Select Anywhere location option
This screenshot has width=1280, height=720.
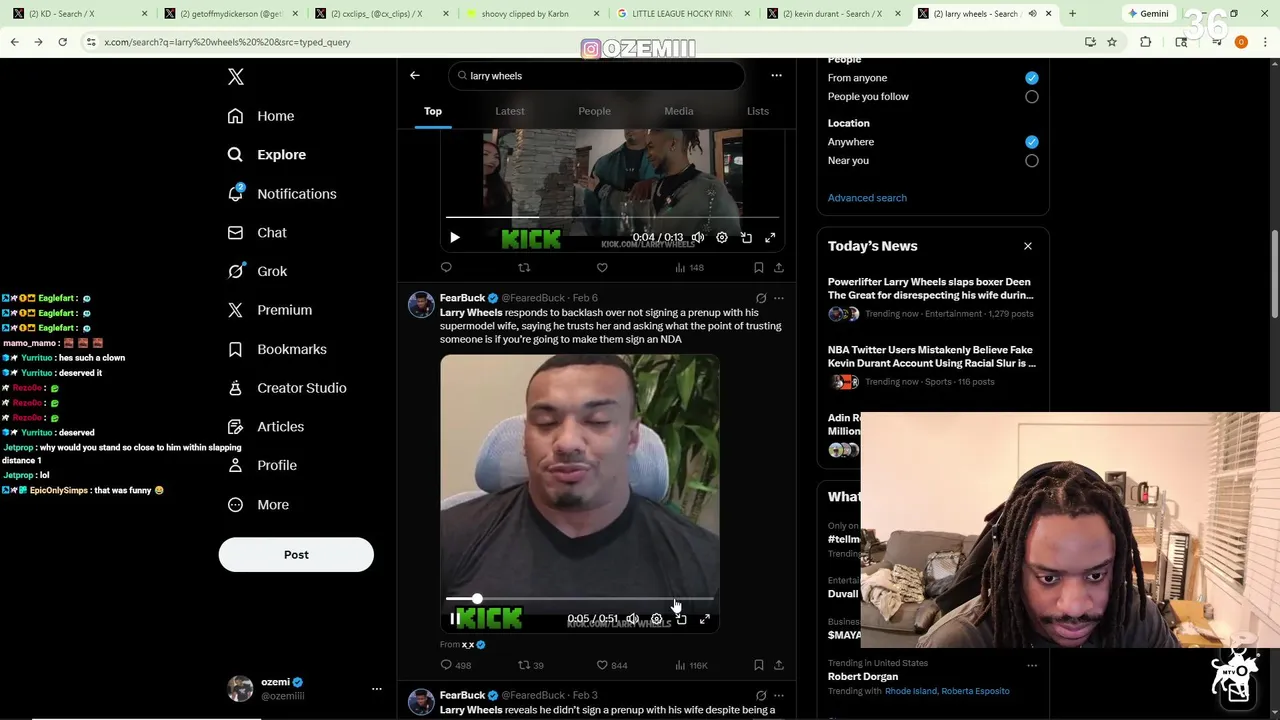(x=1032, y=142)
